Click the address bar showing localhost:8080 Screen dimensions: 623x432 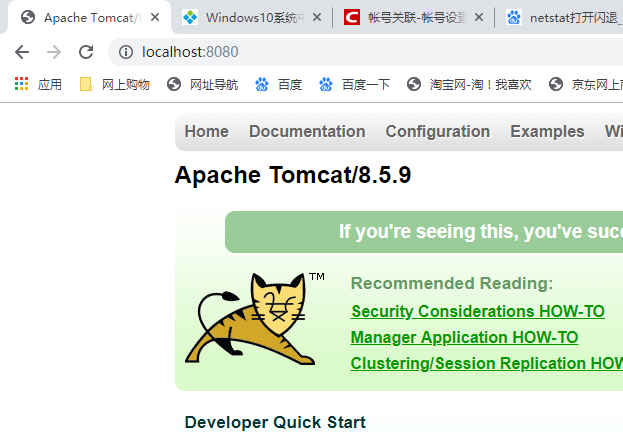(366, 52)
